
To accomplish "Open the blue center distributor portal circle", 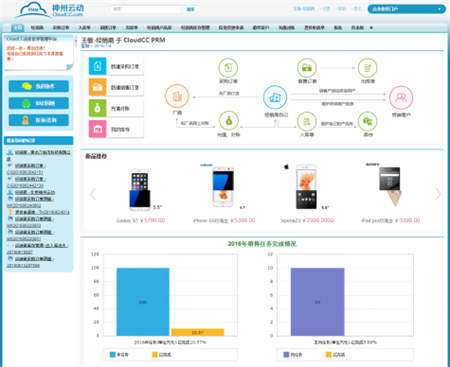I will [x=275, y=97].
